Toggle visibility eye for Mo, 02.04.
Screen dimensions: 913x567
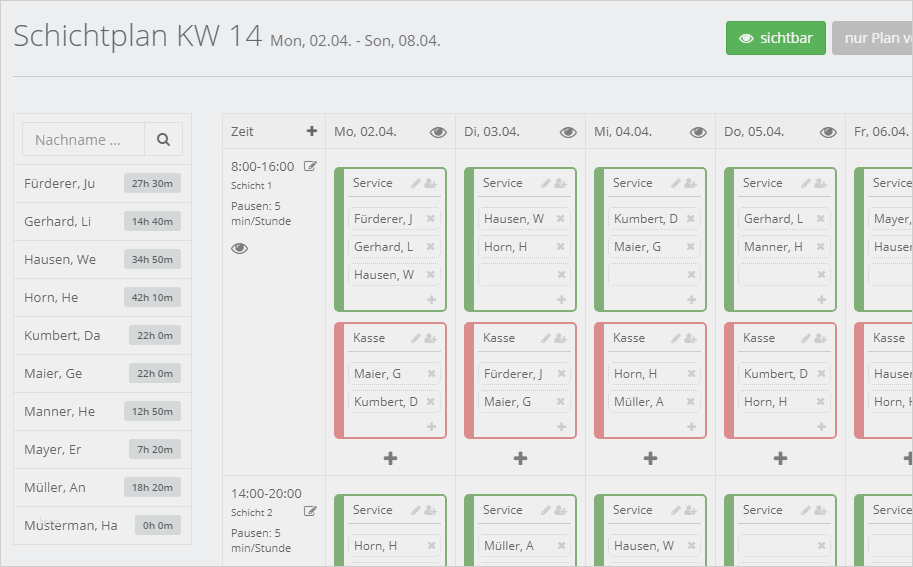[x=438, y=132]
